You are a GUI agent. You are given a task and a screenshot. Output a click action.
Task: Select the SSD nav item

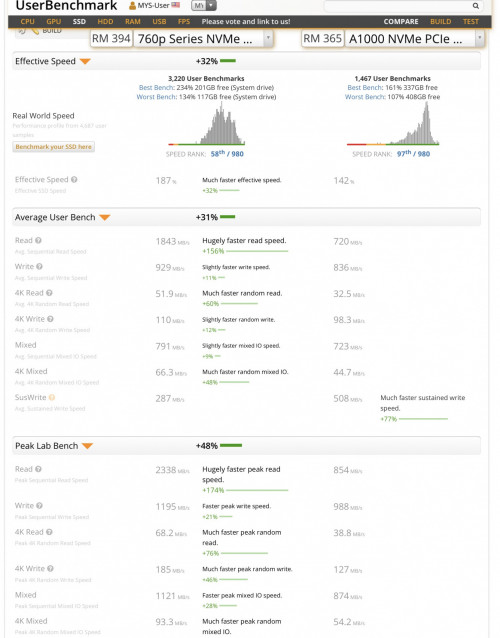click(79, 22)
